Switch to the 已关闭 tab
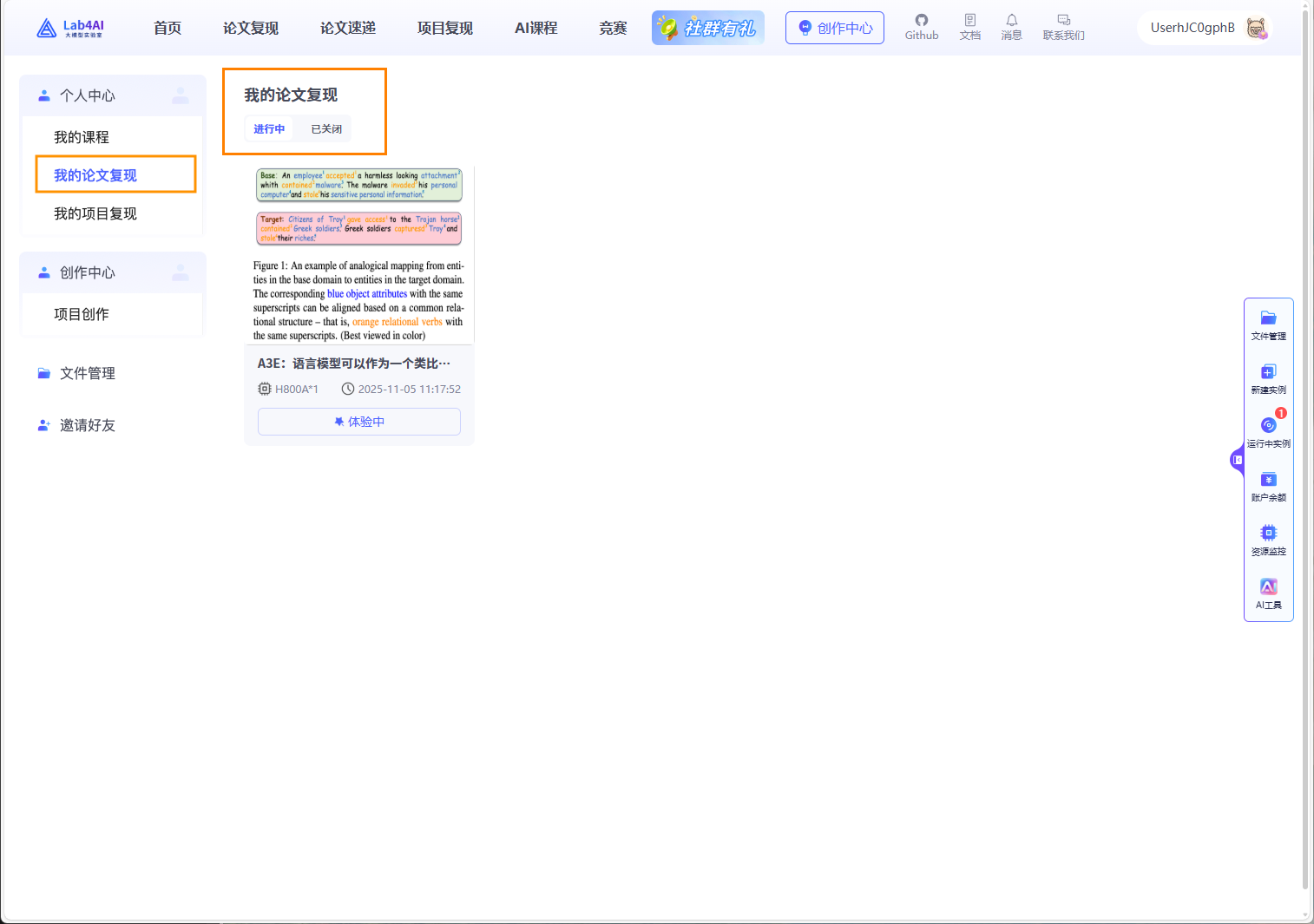 [x=326, y=129]
